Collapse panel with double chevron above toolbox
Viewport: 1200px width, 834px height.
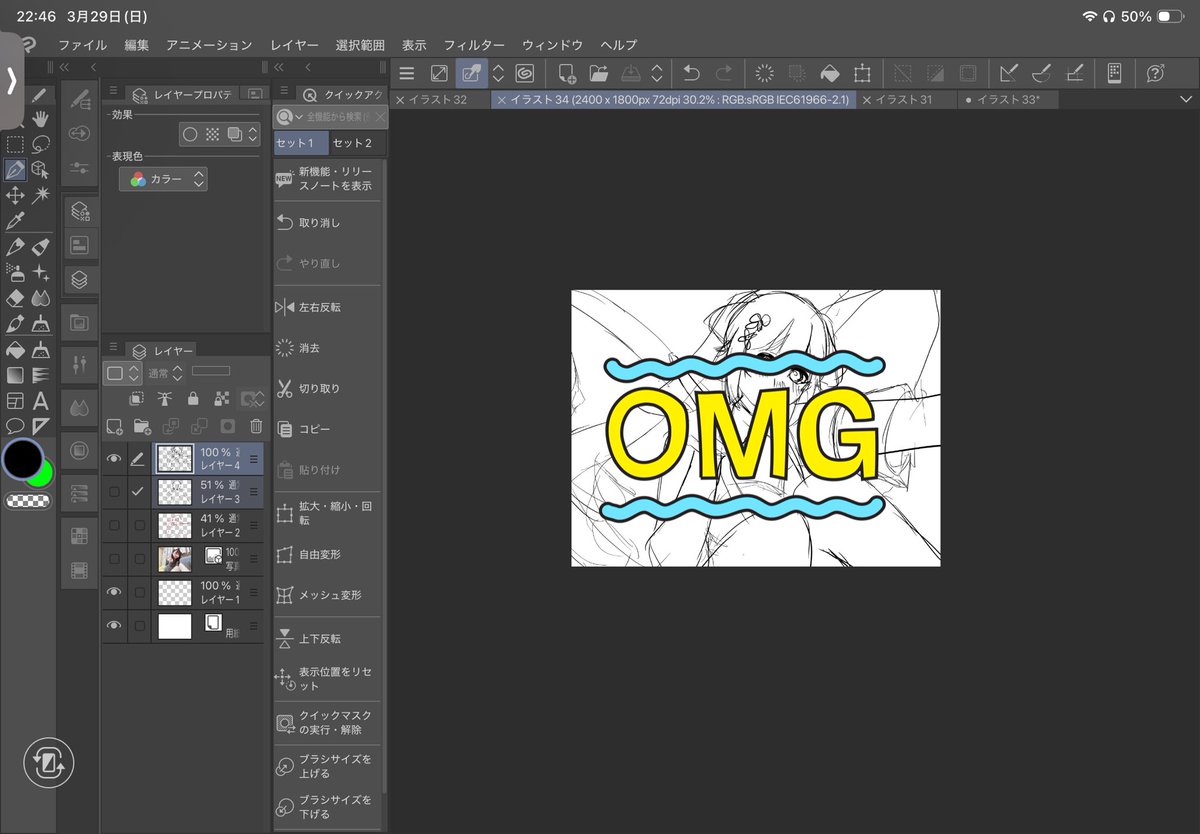(64, 67)
